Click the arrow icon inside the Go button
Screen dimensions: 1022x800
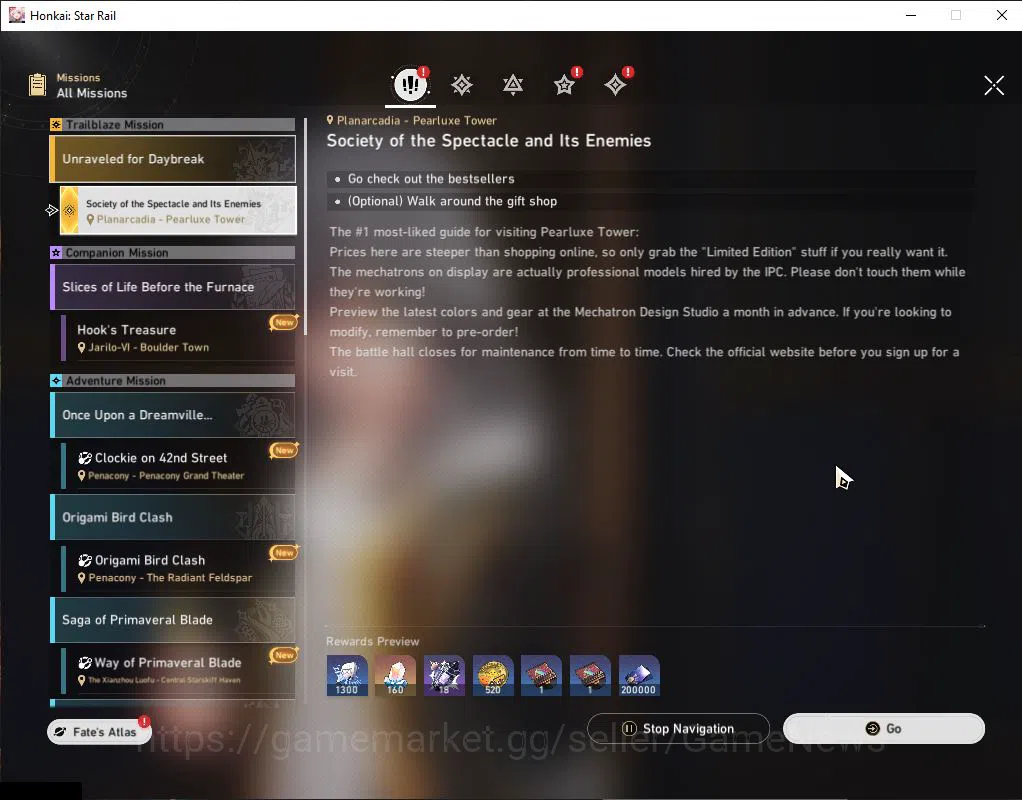point(872,728)
